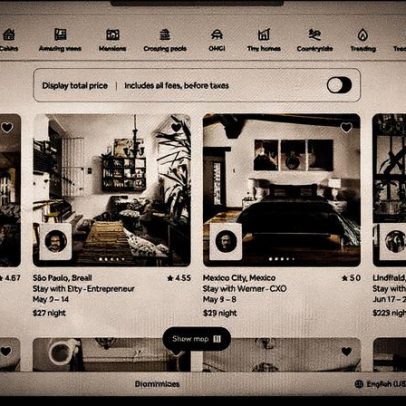This screenshot has width=406, height=406.
Task: Click the Show map button
Action: [x=197, y=339]
